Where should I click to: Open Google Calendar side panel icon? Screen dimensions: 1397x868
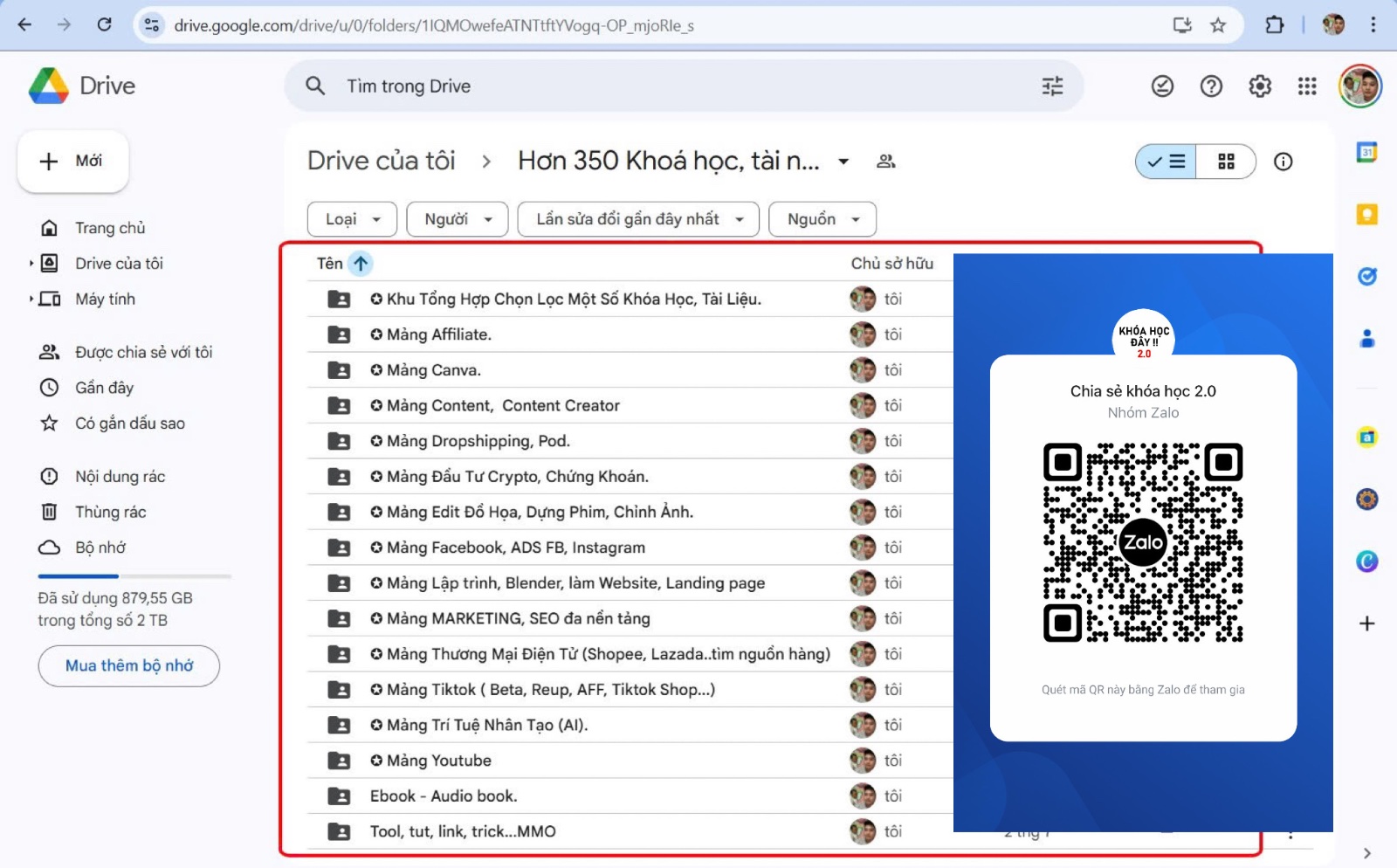pos(1366,152)
